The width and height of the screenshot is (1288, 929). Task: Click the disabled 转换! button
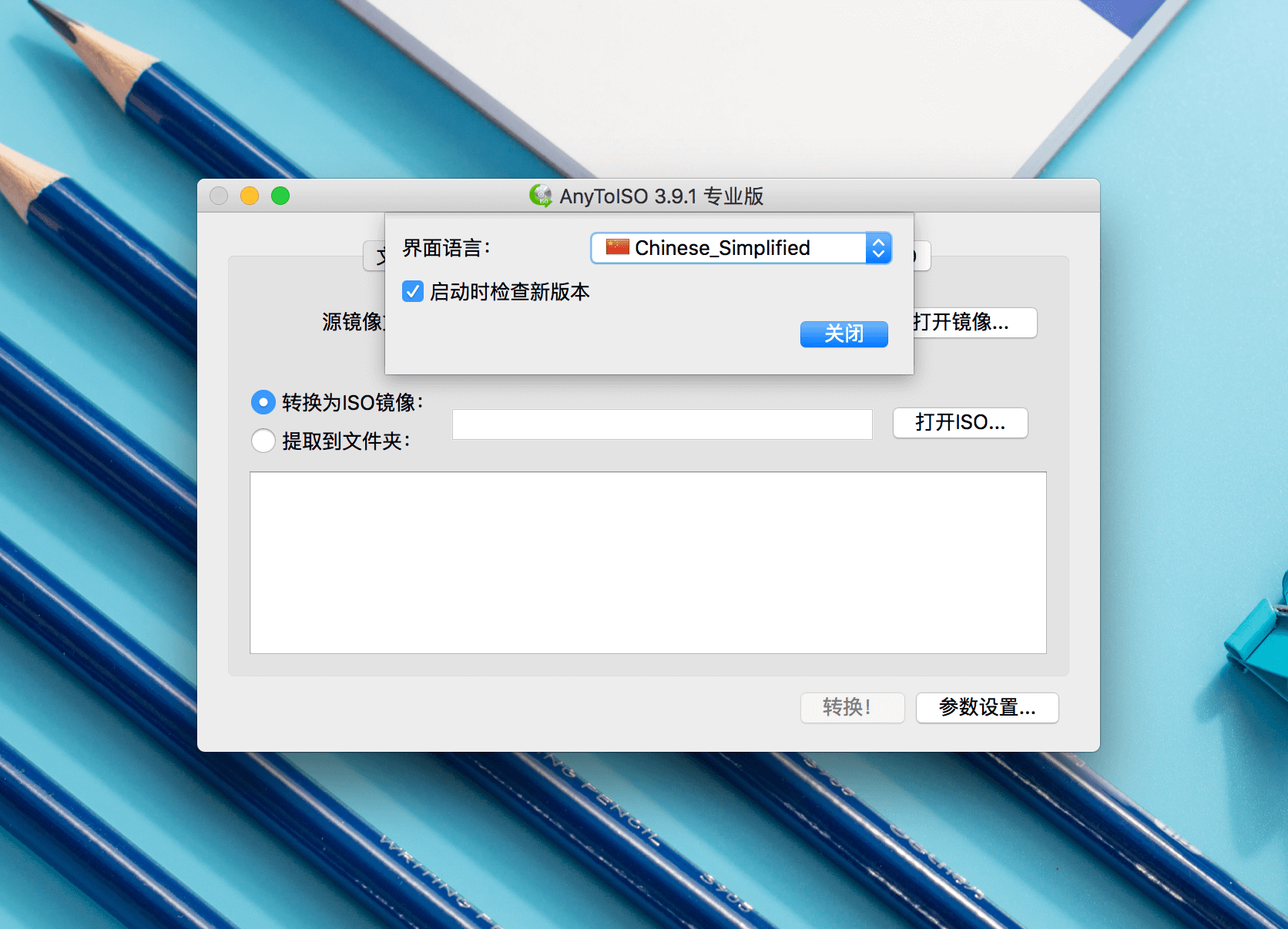point(853,708)
